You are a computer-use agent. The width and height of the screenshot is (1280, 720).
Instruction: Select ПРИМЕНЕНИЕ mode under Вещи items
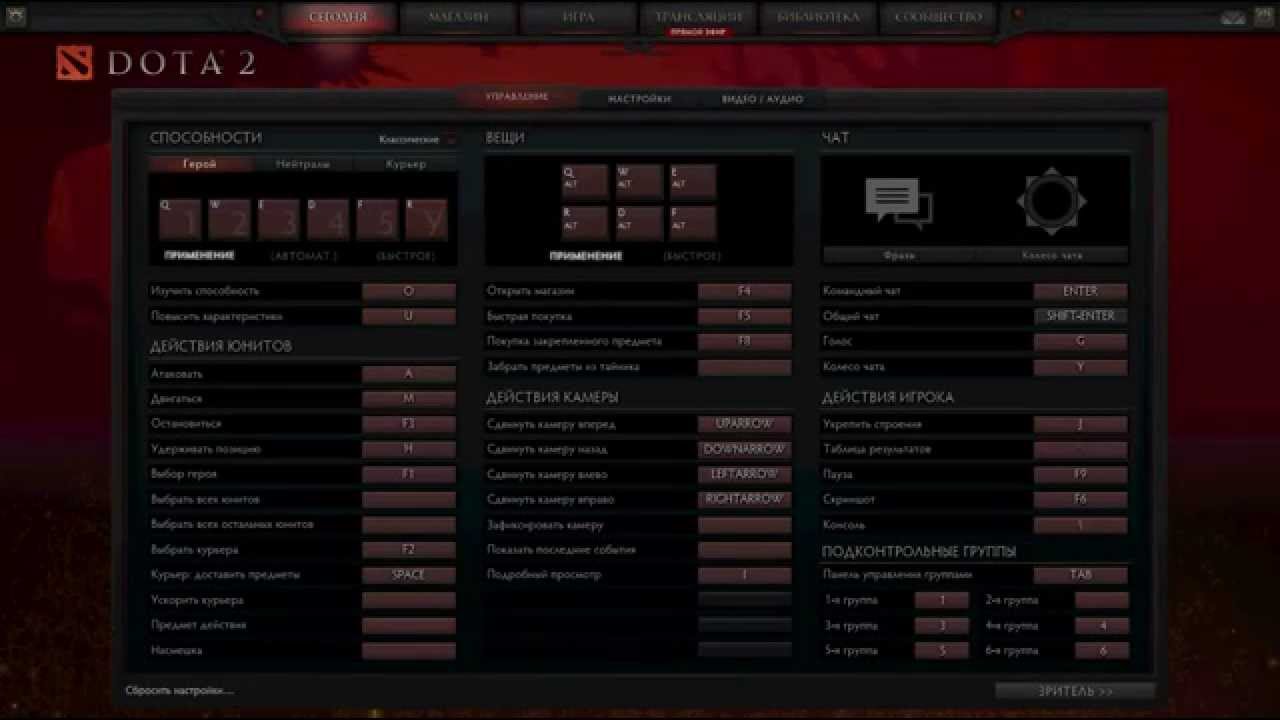[586, 256]
